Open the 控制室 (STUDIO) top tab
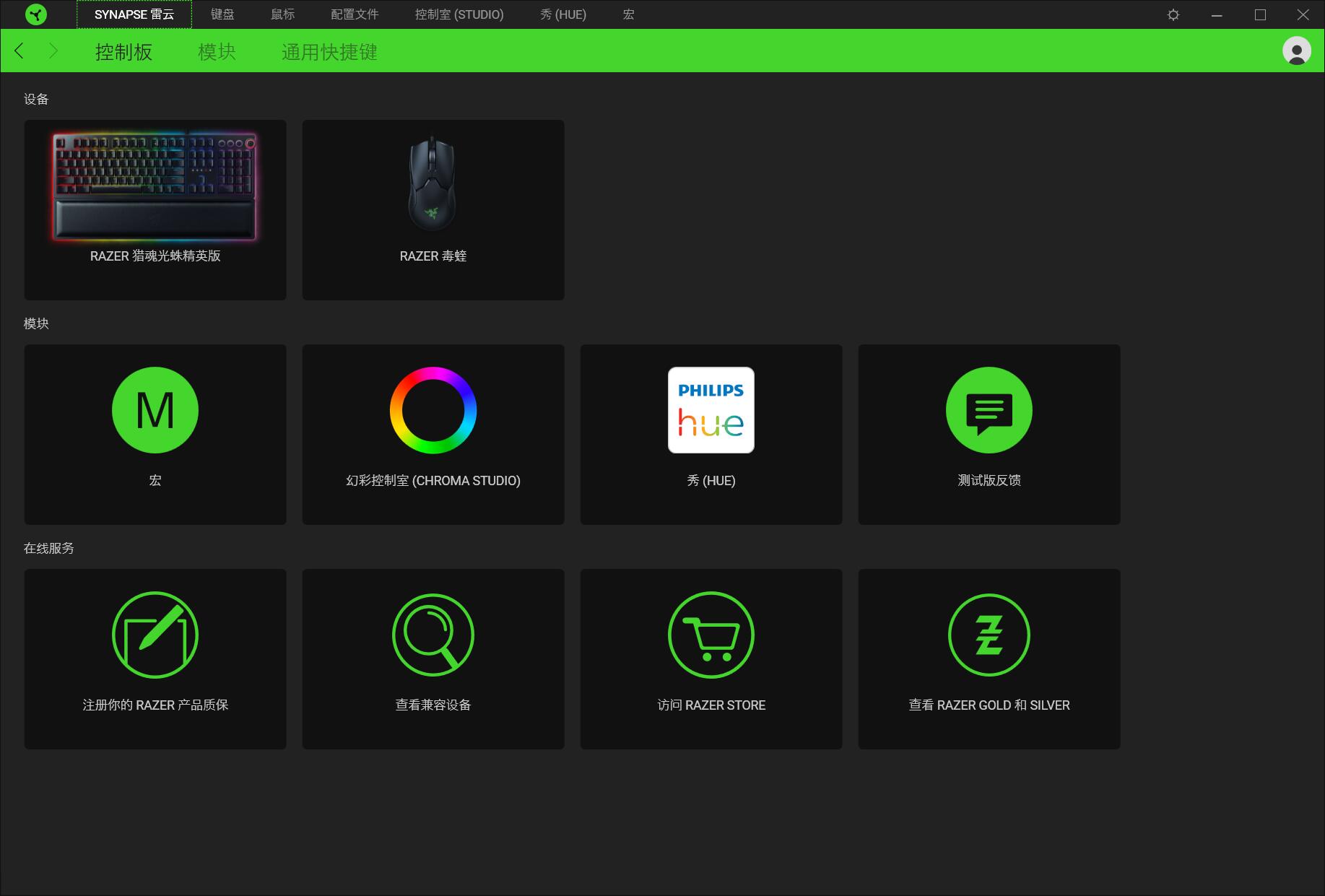The height and width of the screenshot is (896, 1325). [459, 14]
